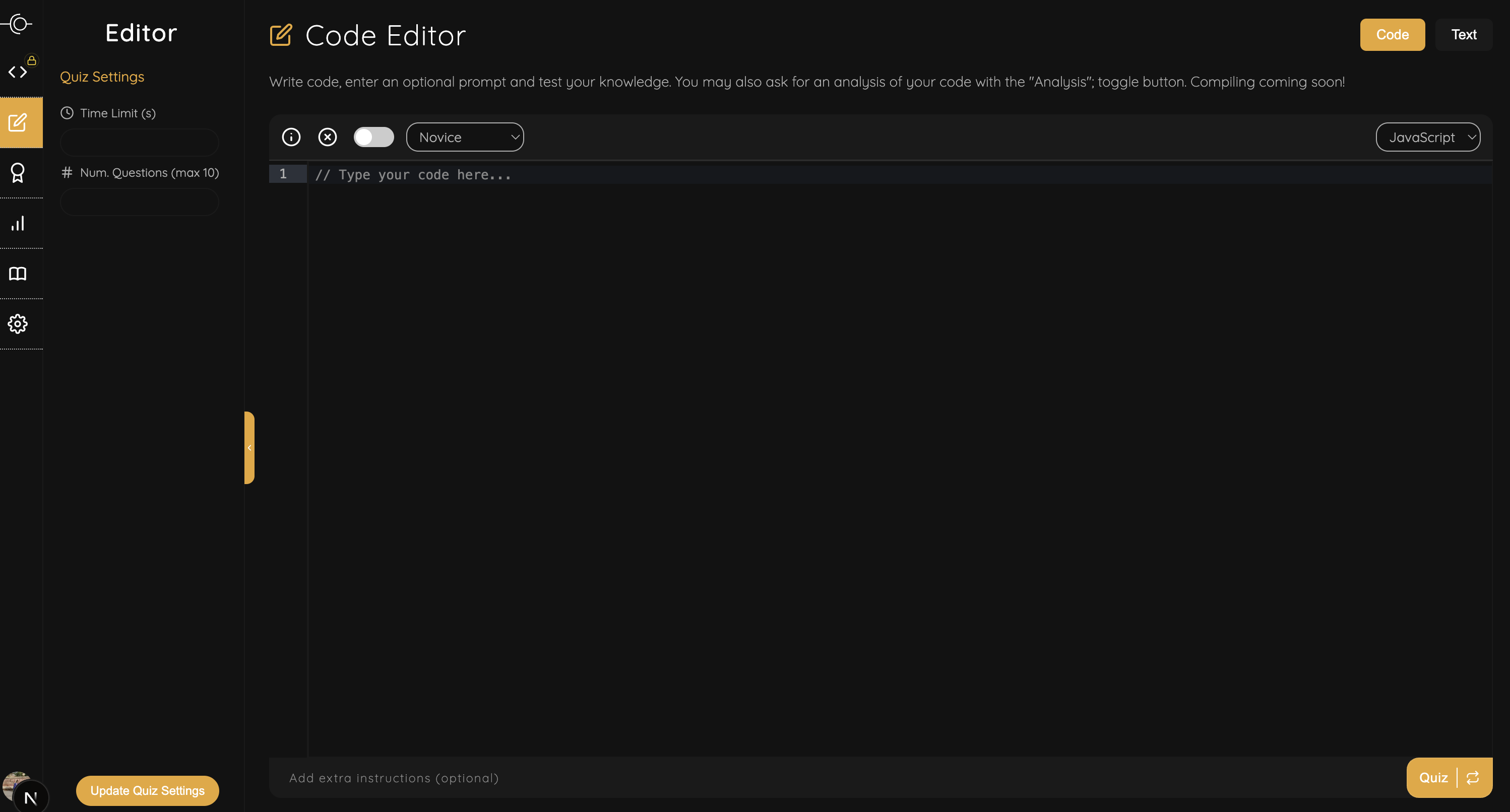This screenshot has width=1510, height=812.
Task: Open the Novice difficulty dropdown
Action: coord(465,137)
